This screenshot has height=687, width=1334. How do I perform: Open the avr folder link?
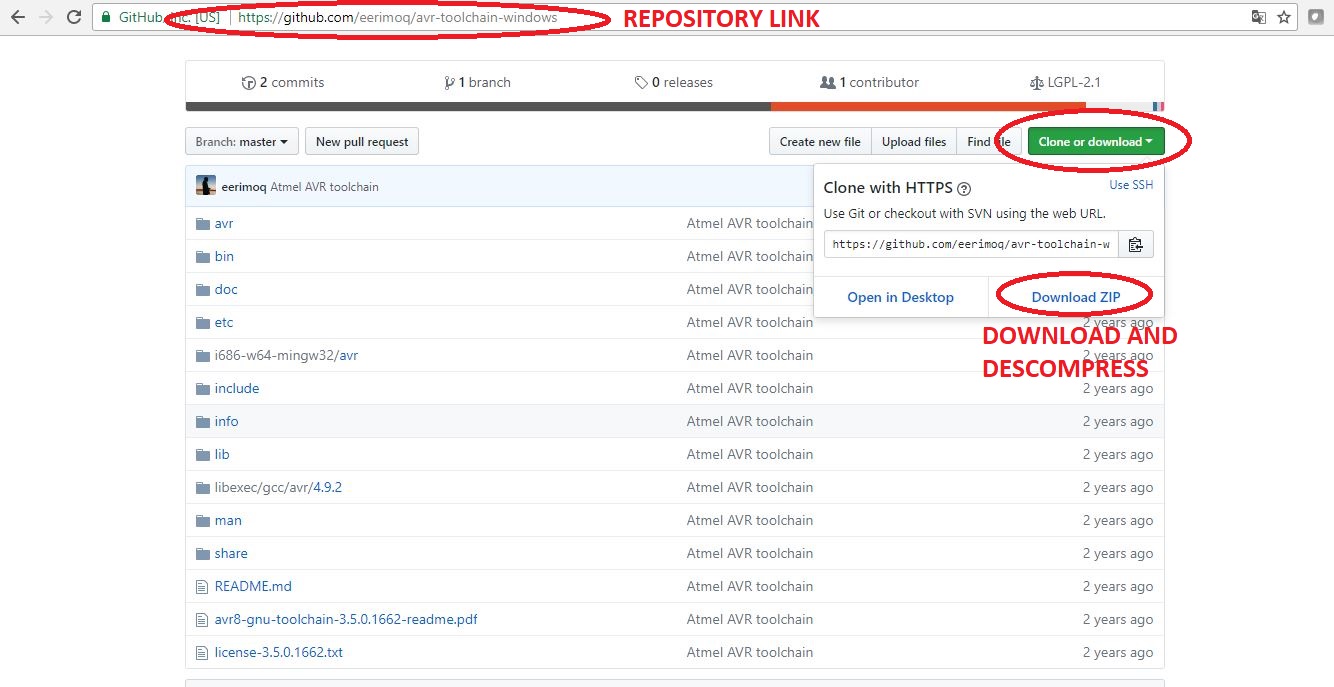point(224,224)
